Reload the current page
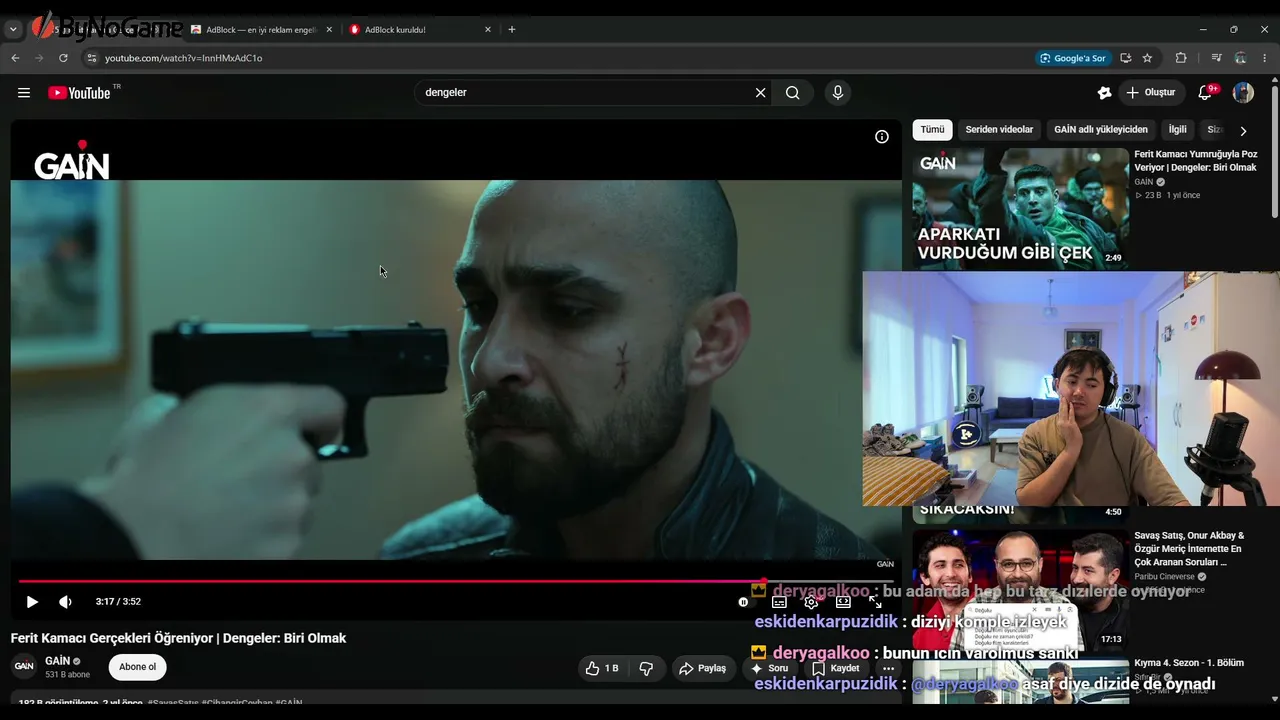 pos(63,58)
